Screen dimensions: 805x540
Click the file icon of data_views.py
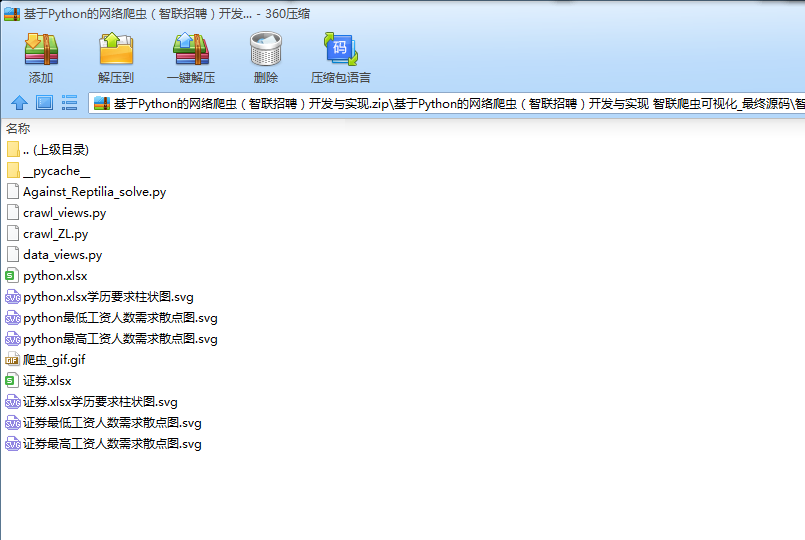[13, 255]
